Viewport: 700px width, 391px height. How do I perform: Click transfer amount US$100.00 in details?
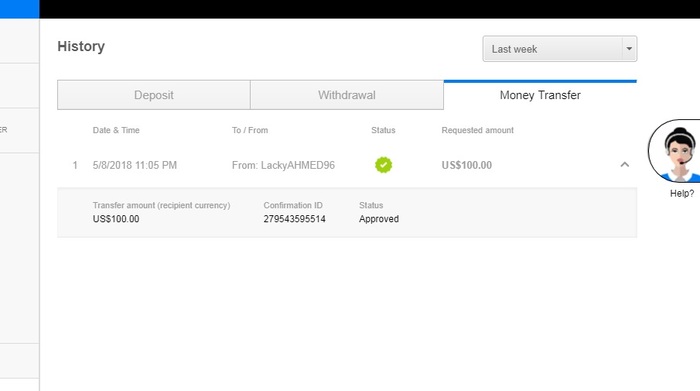coord(116,219)
